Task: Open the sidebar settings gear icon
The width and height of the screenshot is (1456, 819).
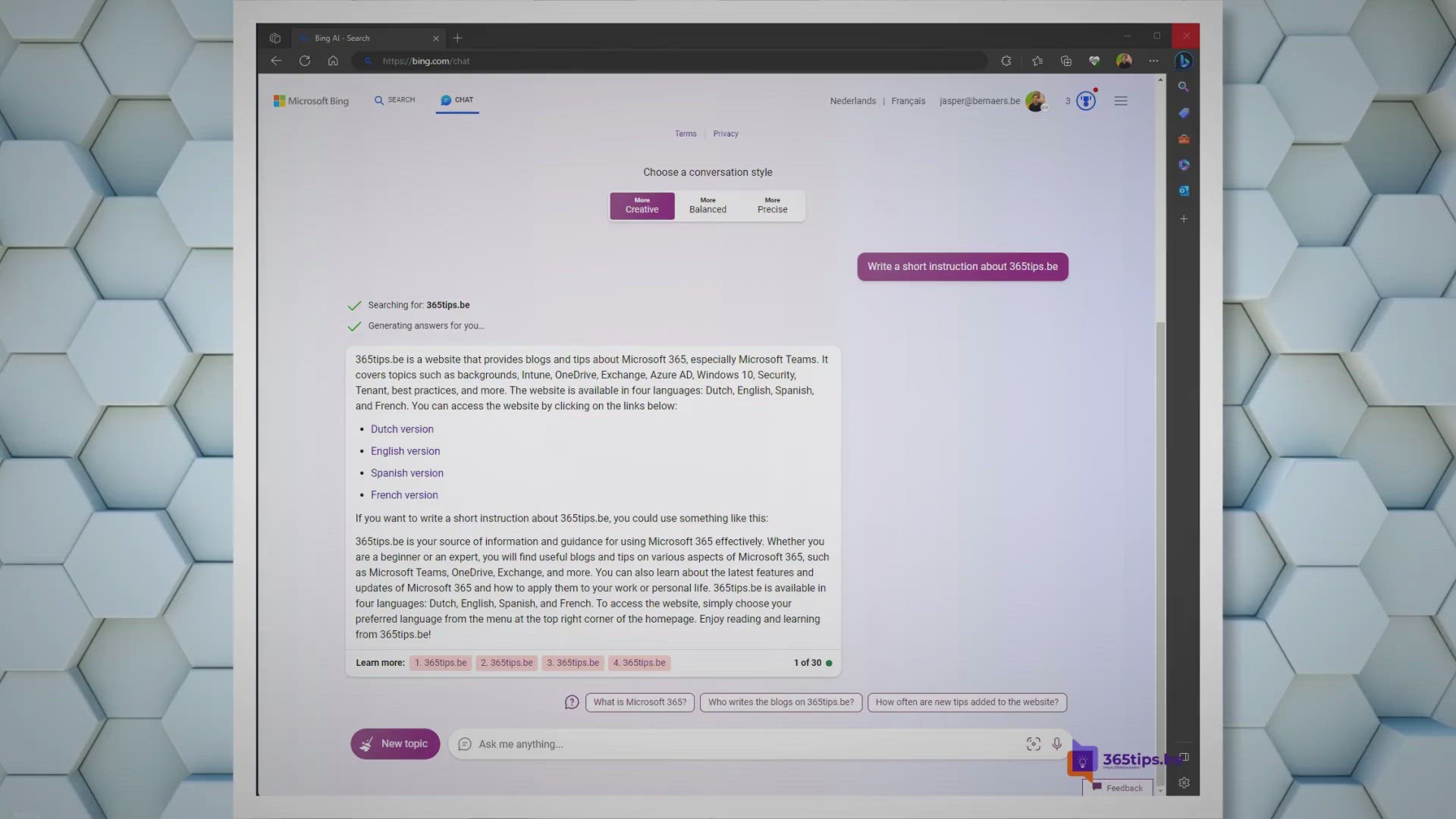Action: [1184, 783]
